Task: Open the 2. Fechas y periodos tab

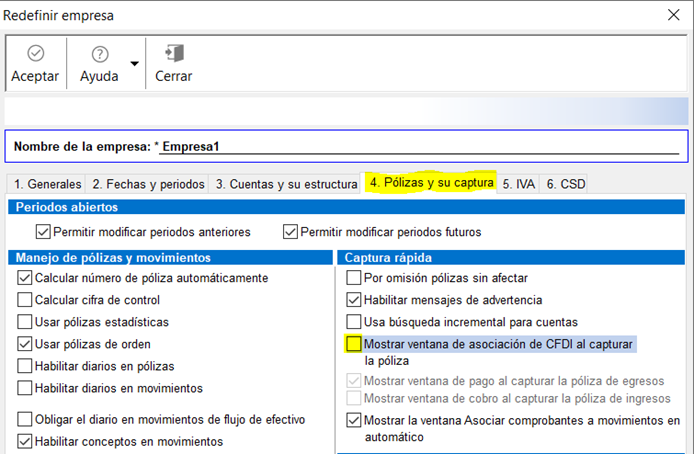Action: tap(148, 184)
